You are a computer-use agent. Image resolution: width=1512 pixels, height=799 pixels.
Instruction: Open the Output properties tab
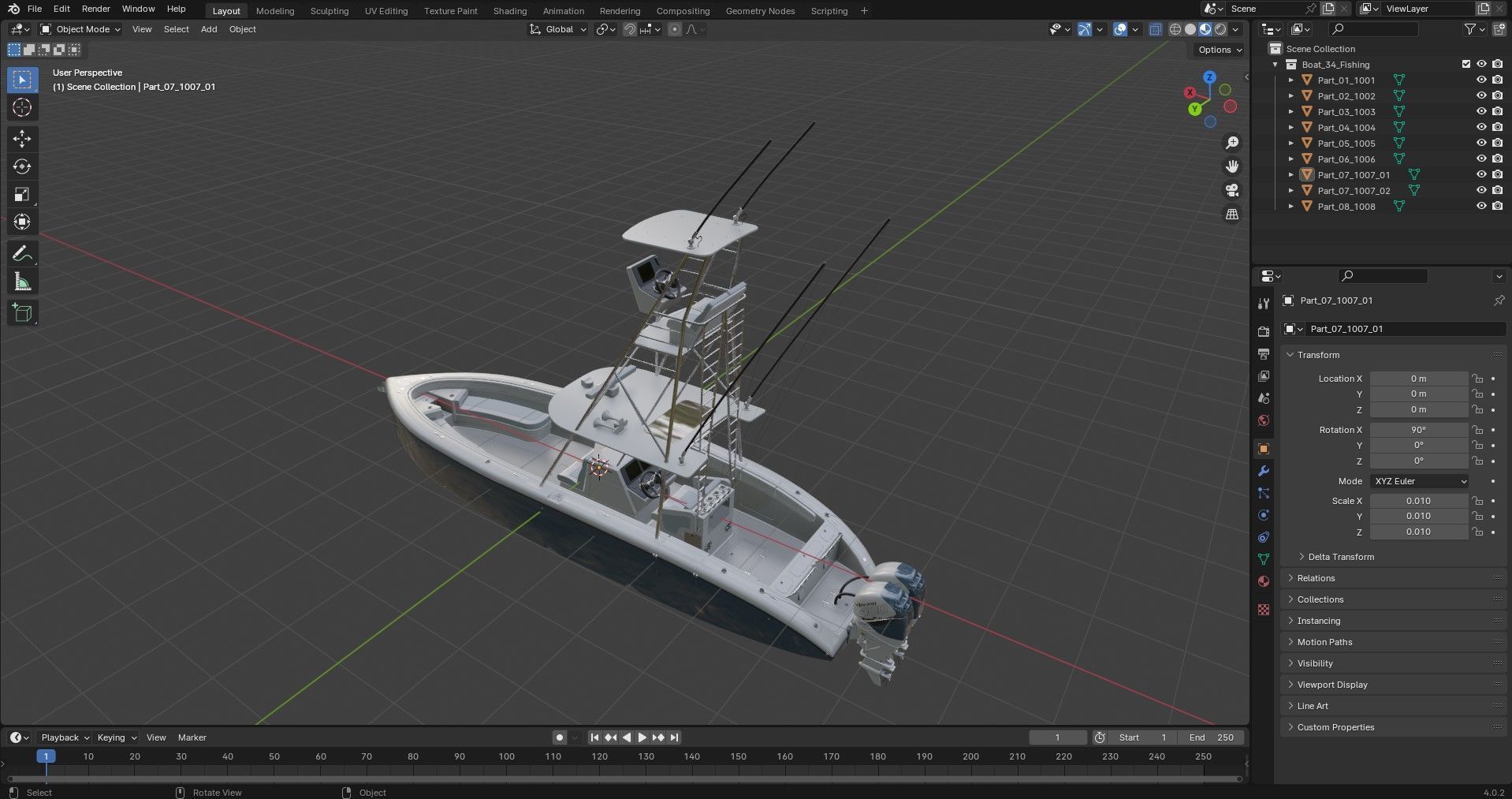coord(1264,354)
